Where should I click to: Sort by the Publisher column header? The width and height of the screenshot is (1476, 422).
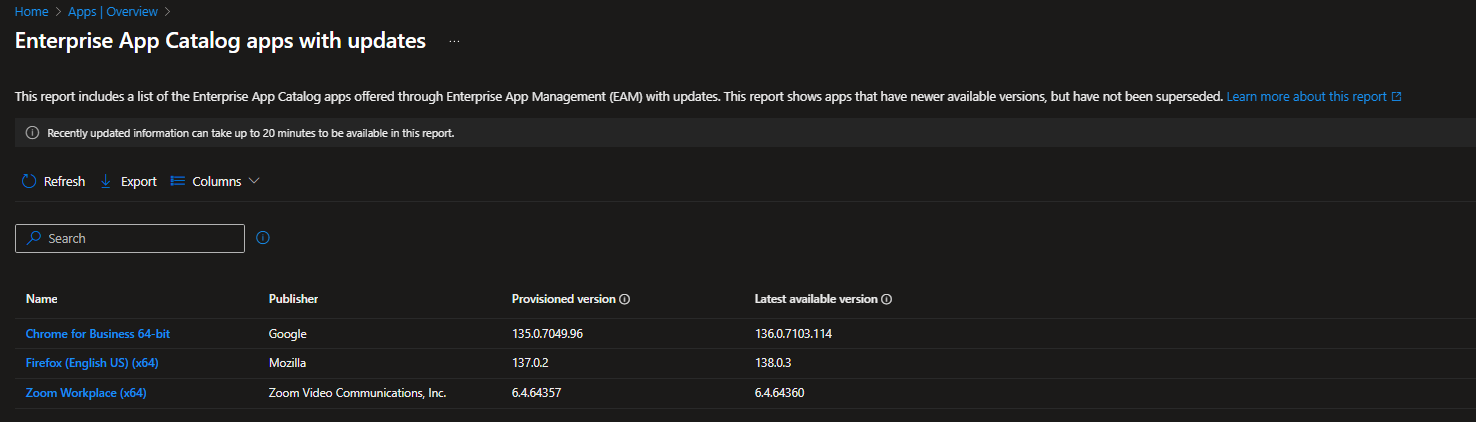click(294, 299)
